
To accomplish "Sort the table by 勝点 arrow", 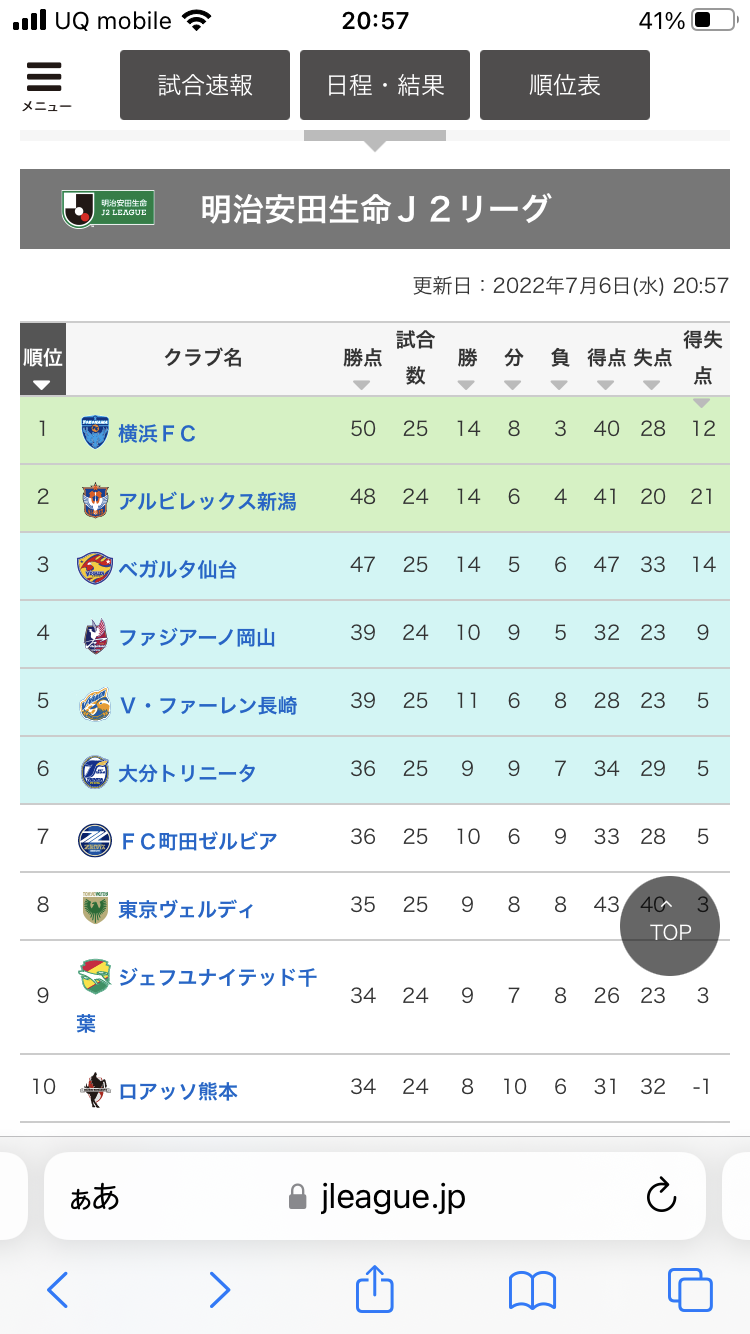I will point(362,385).
